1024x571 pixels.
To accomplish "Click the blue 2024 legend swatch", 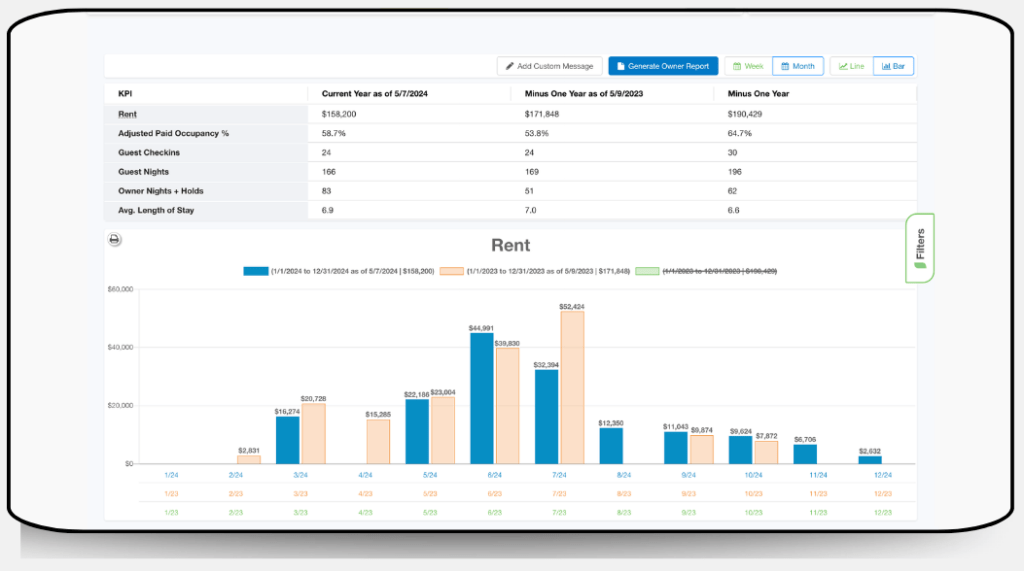I will (x=255, y=271).
